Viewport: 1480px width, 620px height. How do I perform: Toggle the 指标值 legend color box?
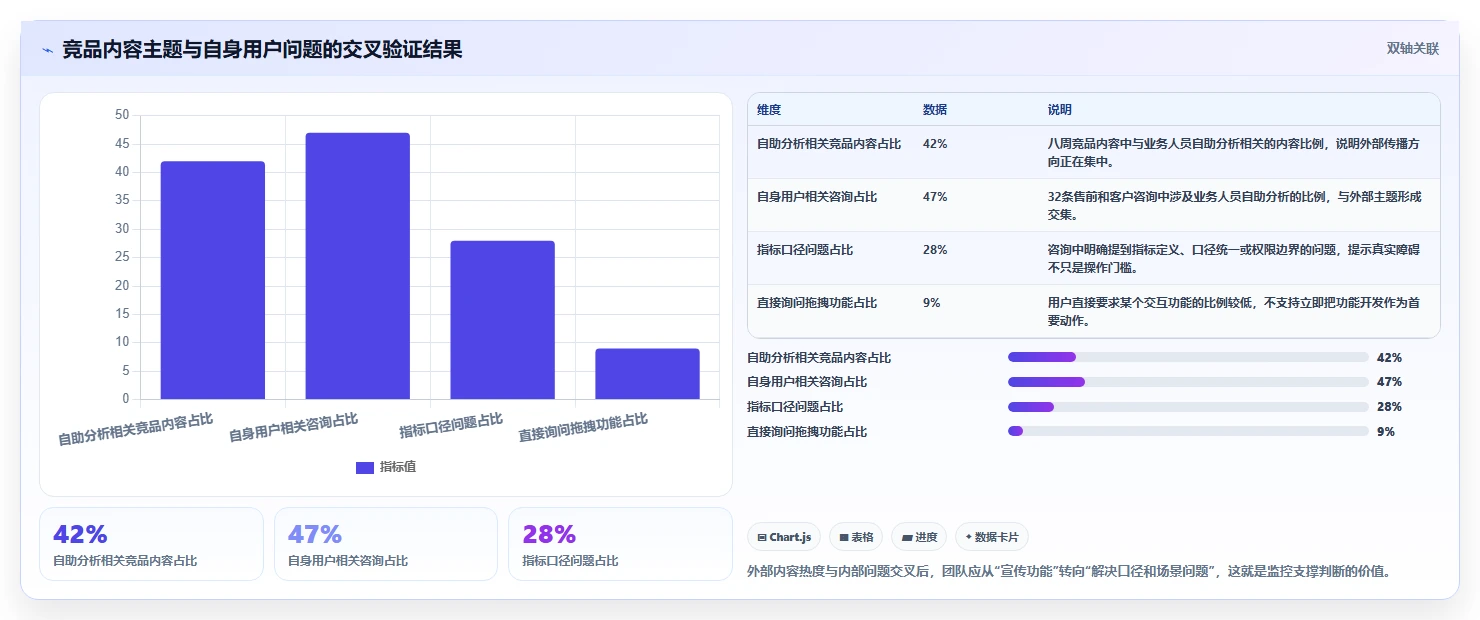coord(365,467)
